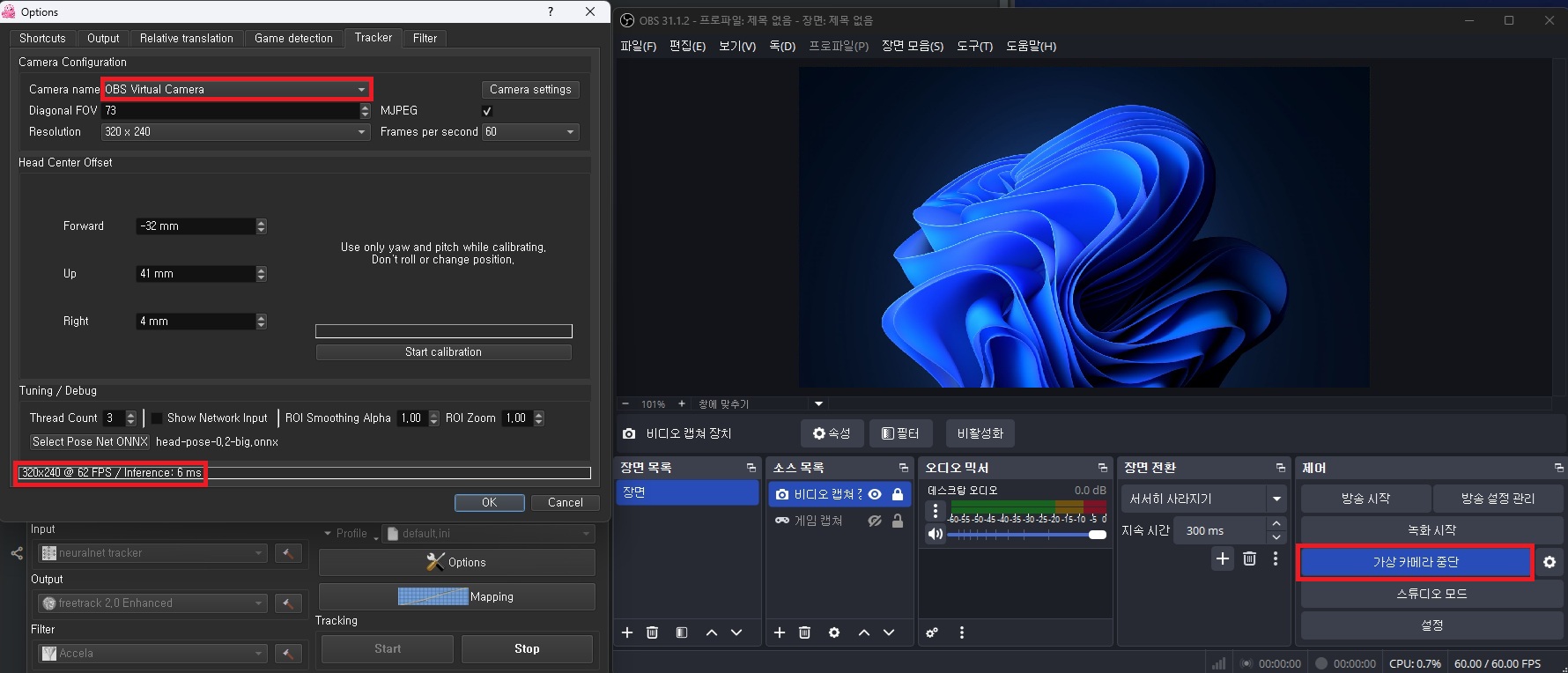Open the Accela filter dropdown
Screen dimensions: 1568x673
coord(152,654)
